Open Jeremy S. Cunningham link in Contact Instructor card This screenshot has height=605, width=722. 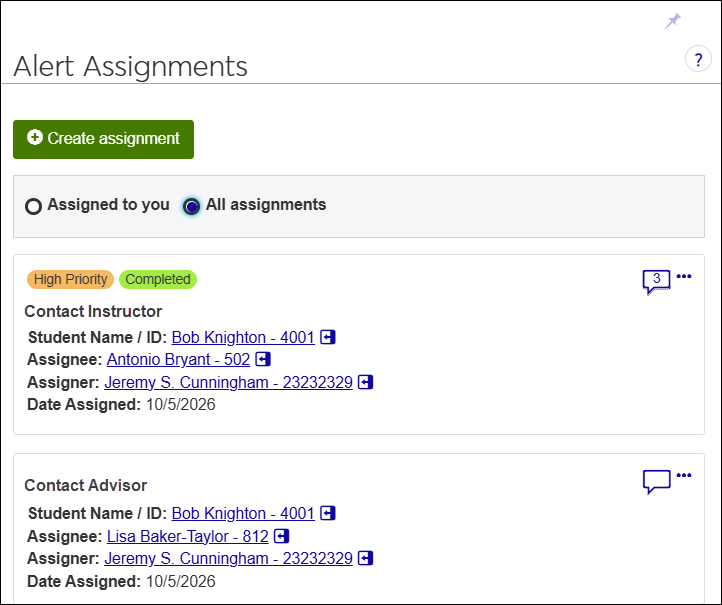(228, 382)
